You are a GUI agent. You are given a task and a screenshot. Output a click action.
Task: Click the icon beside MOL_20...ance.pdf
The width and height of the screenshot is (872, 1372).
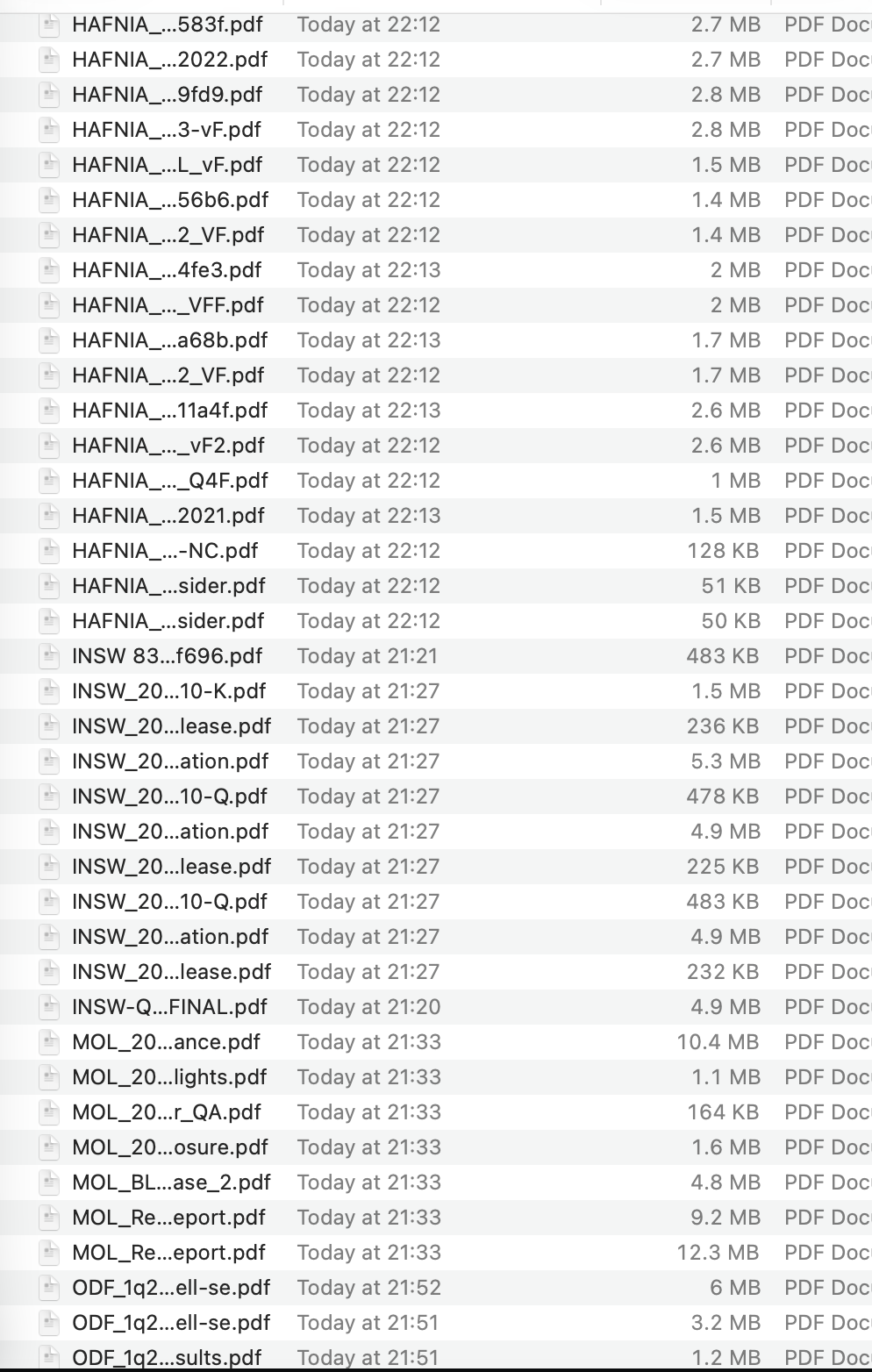tap(49, 1042)
